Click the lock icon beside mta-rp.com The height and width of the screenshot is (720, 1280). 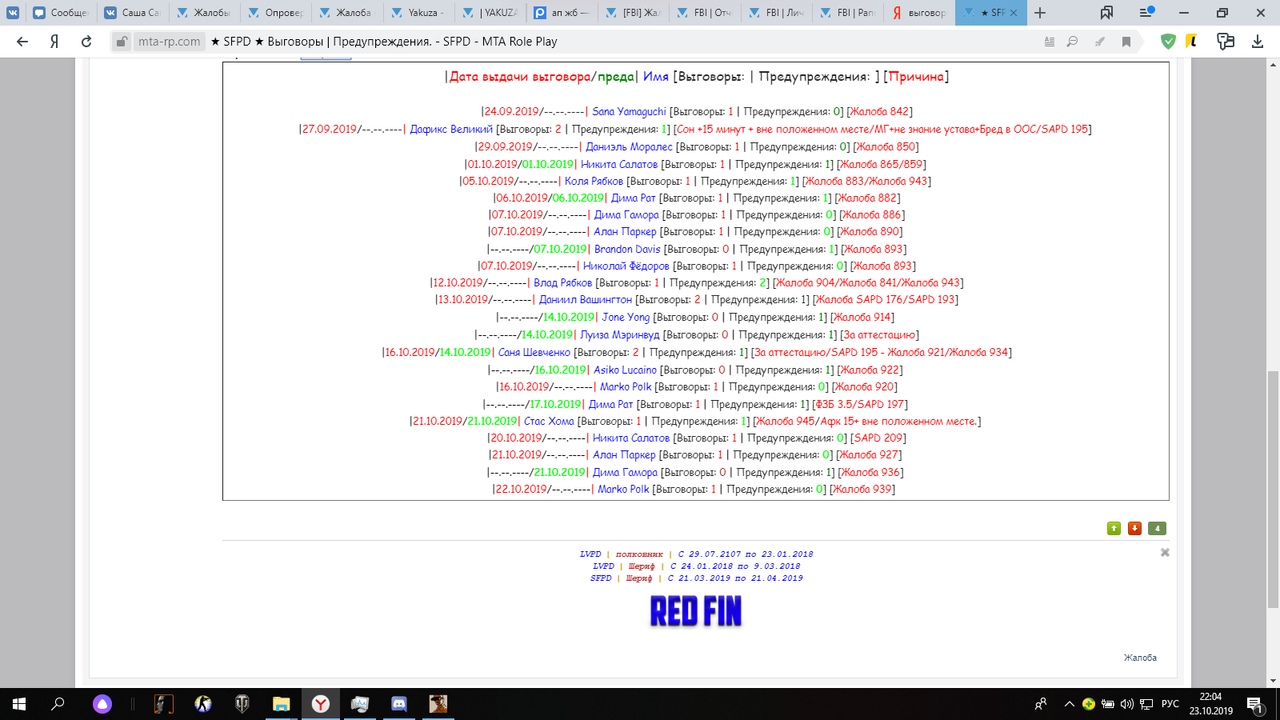[121, 42]
